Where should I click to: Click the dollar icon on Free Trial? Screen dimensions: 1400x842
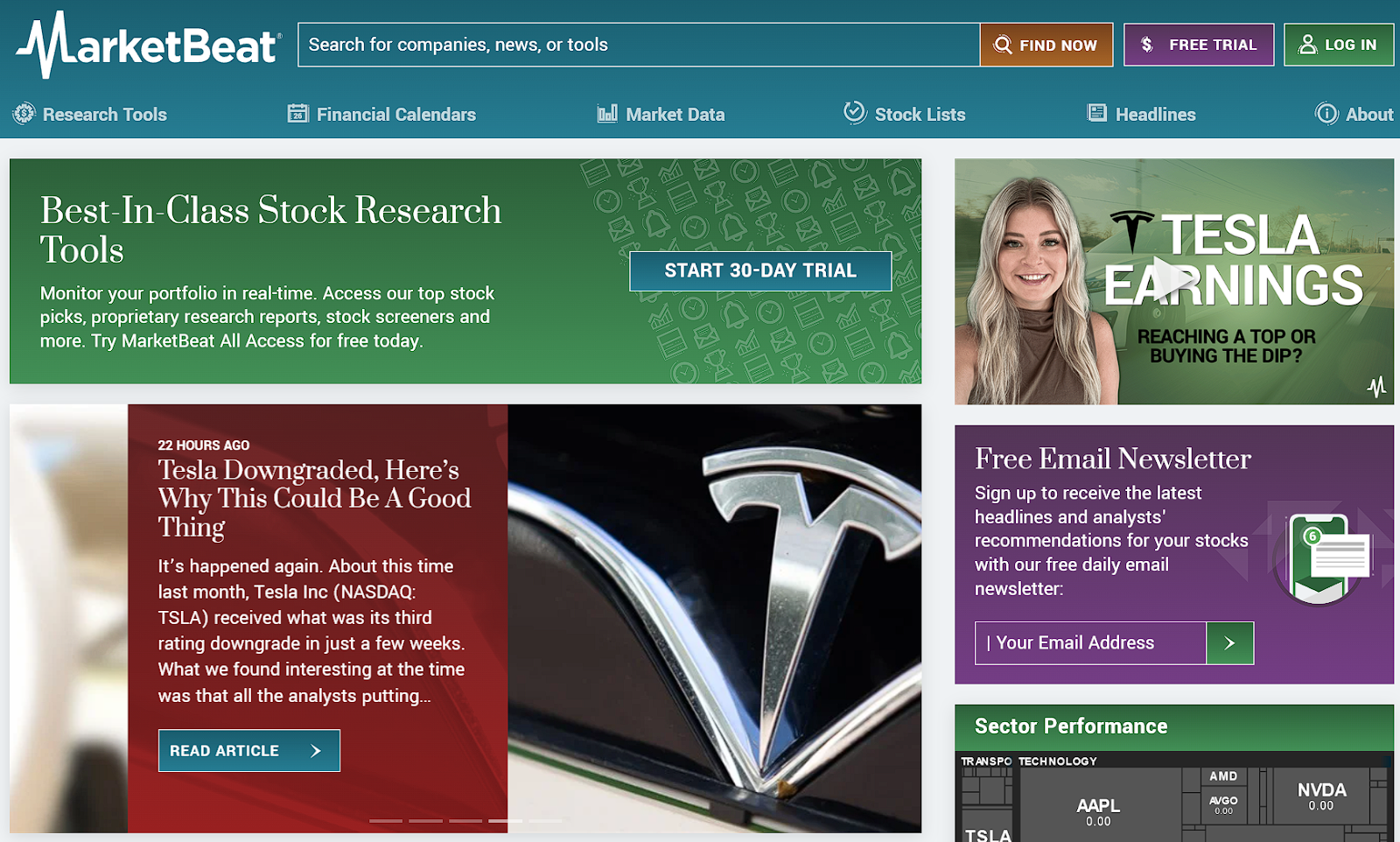coord(1147,45)
